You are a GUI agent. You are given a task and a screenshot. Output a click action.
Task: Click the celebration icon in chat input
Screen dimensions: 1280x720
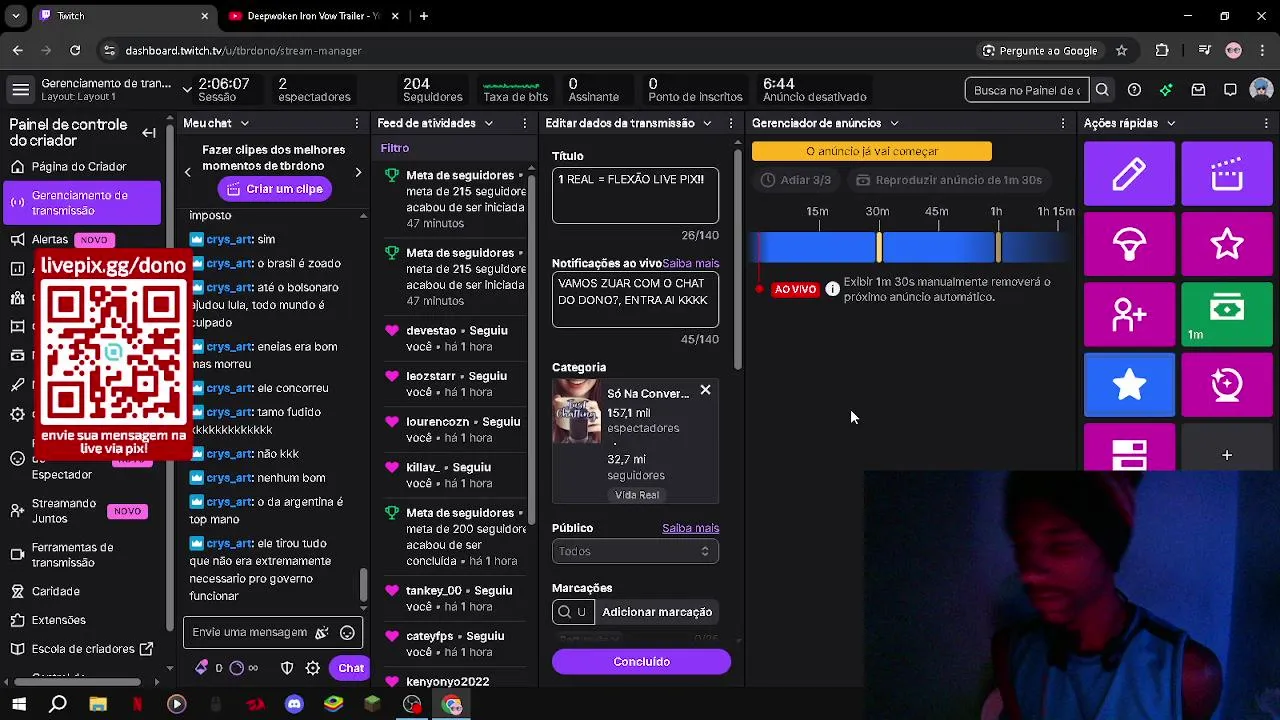[x=321, y=632]
